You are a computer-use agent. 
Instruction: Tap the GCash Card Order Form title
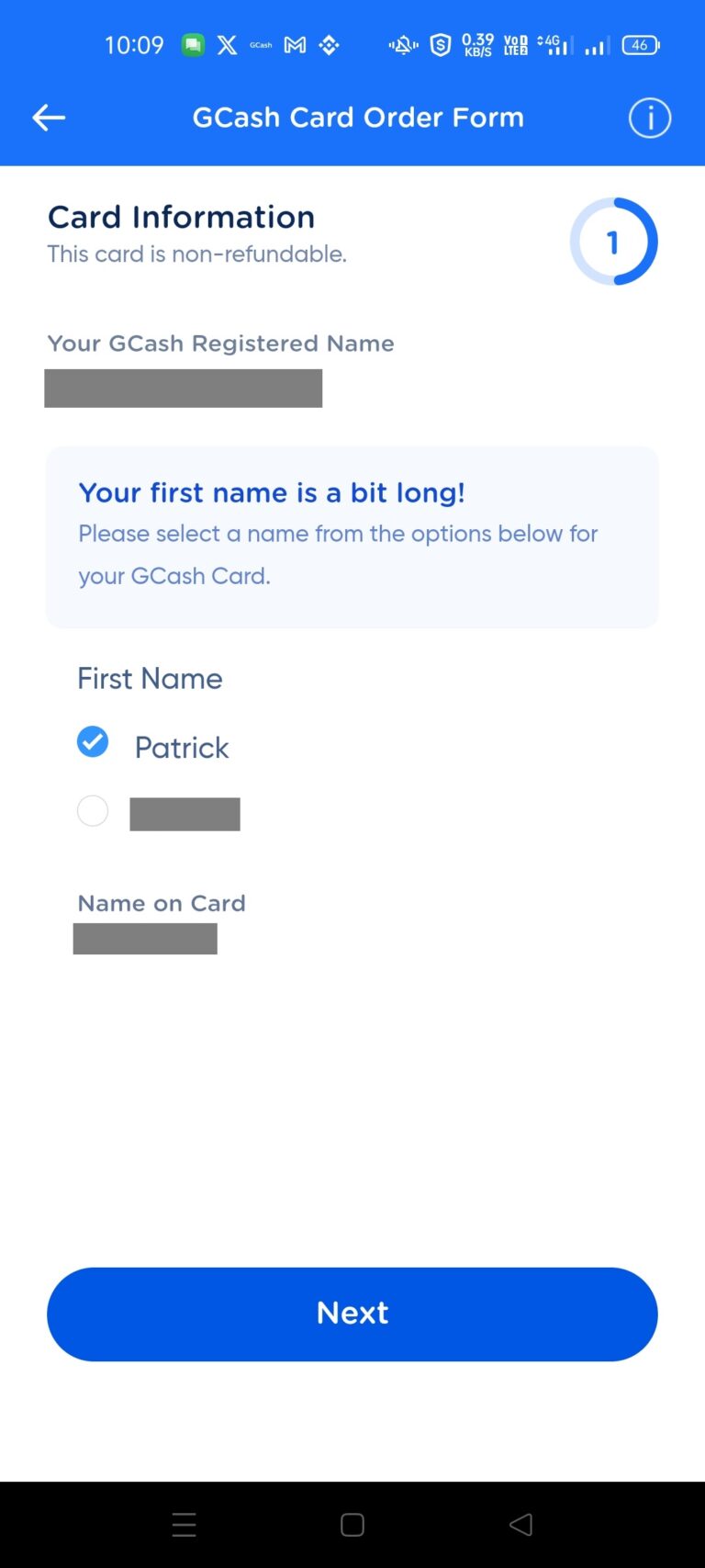click(x=358, y=117)
